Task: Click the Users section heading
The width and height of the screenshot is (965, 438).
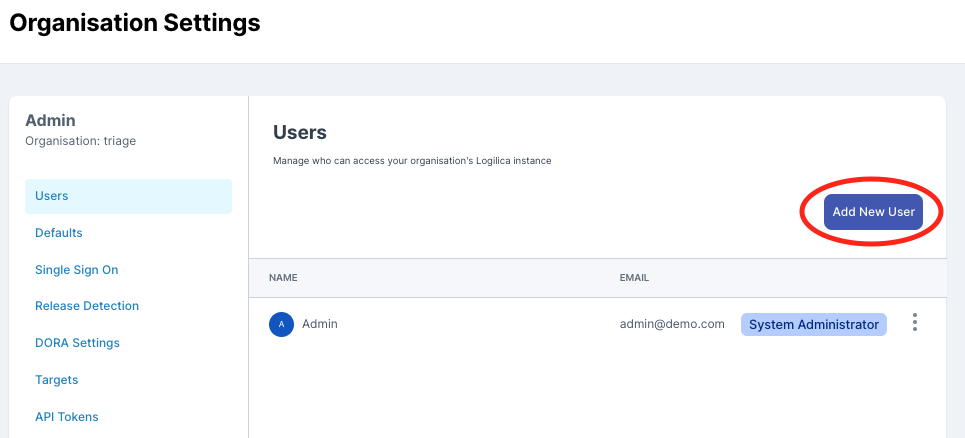Action: point(300,132)
